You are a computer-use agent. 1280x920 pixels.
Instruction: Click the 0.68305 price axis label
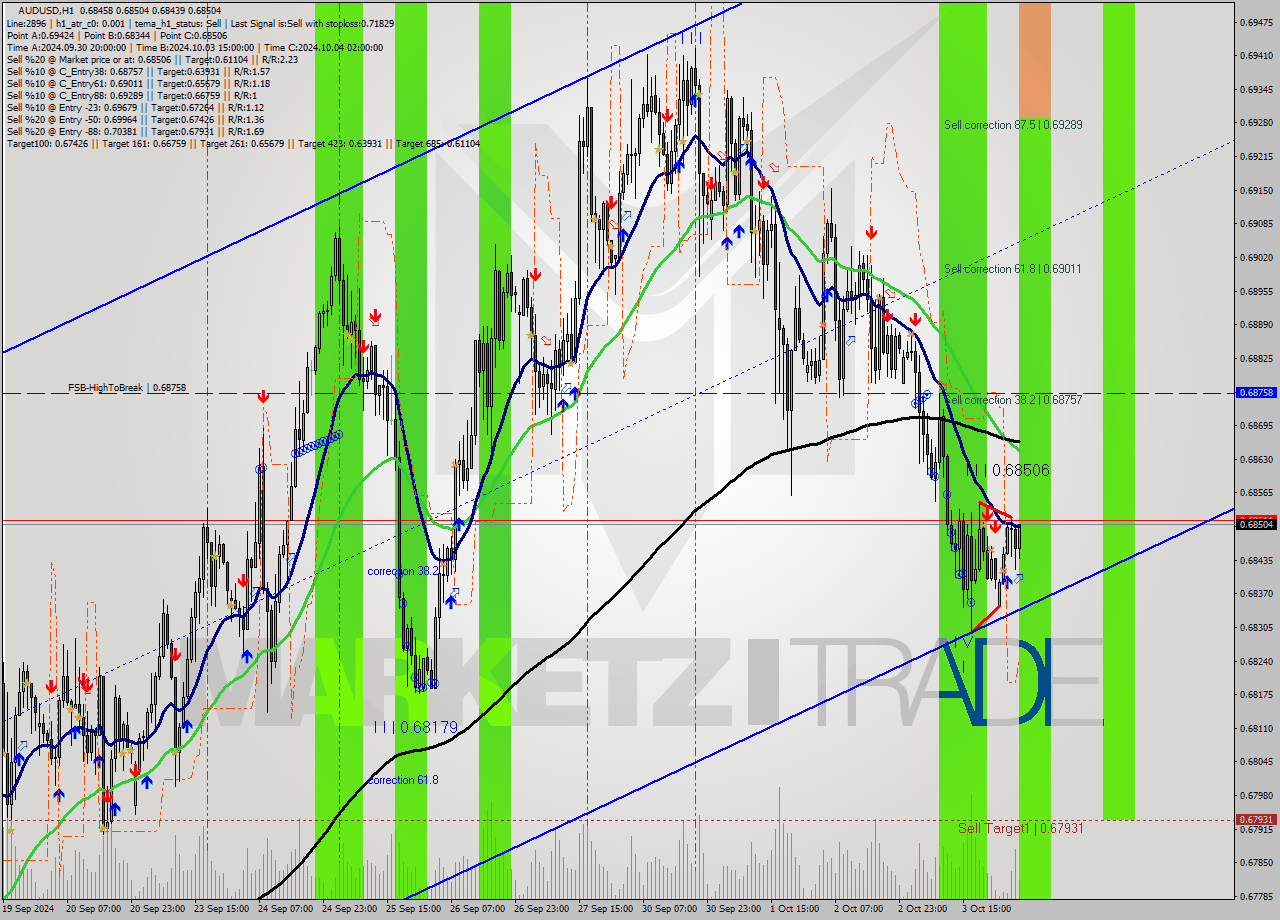tap(1256, 627)
